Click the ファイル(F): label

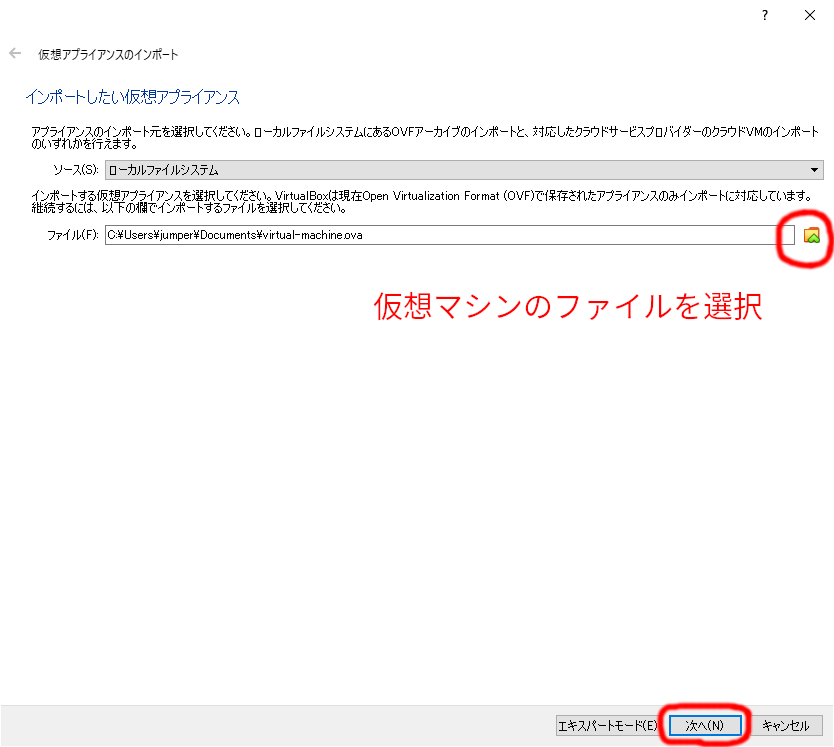click(73, 235)
